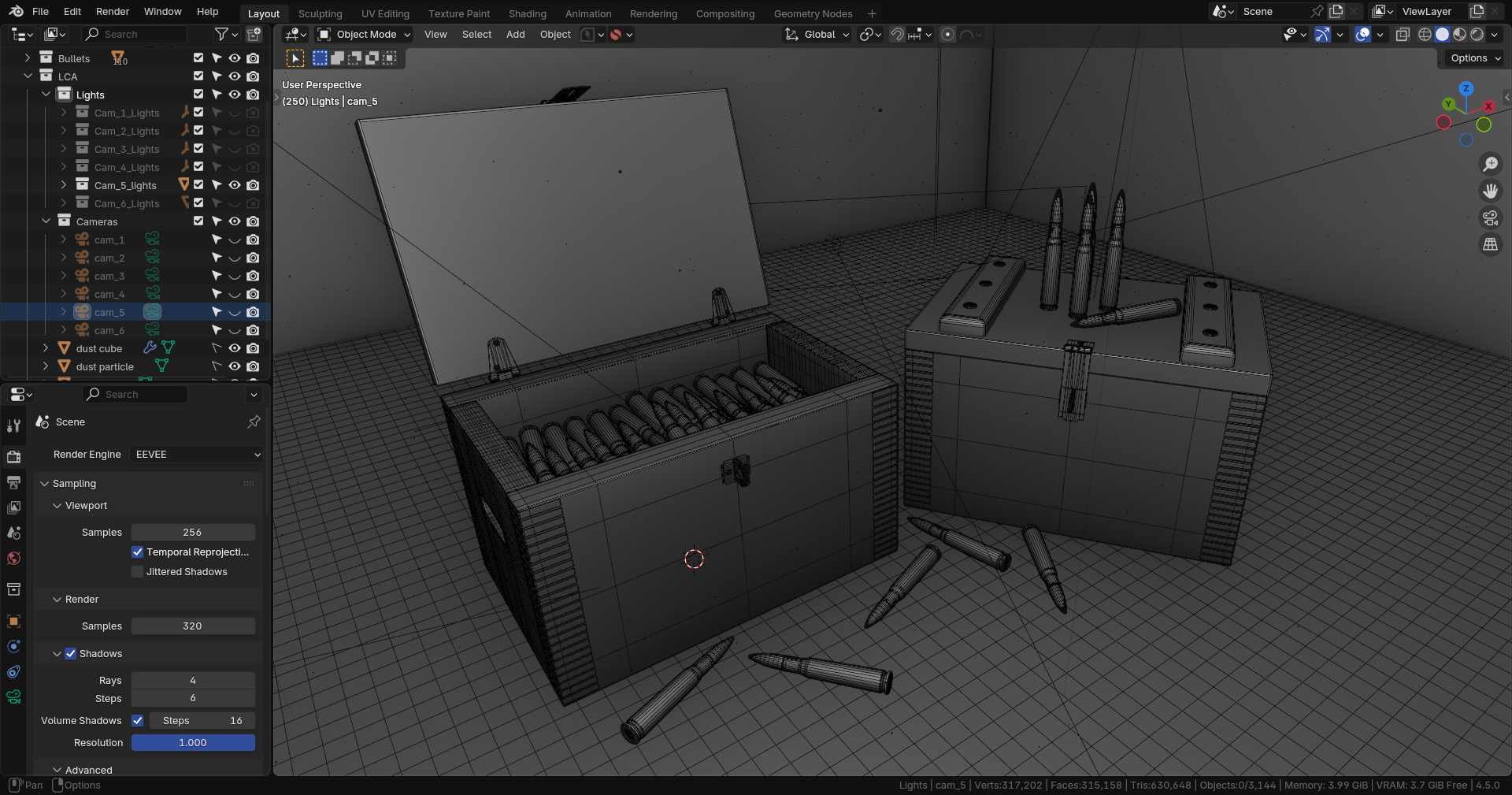This screenshot has height=795, width=1512.
Task: Open the Options dropdown in viewport
Action: [x=1476, y=58]
